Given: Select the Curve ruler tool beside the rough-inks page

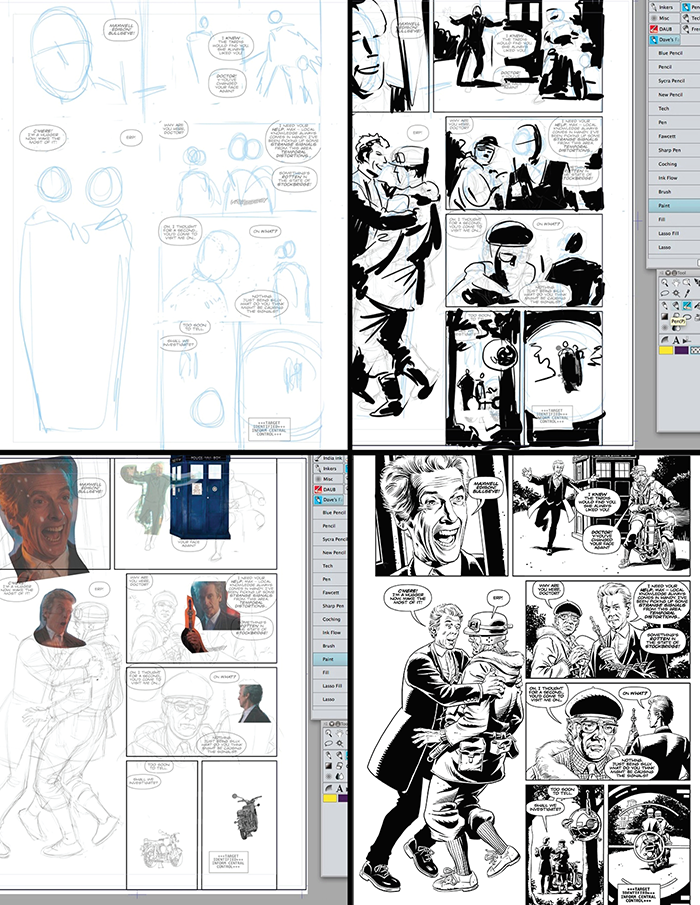Looking at the screenshot, I should coord(665,341).
